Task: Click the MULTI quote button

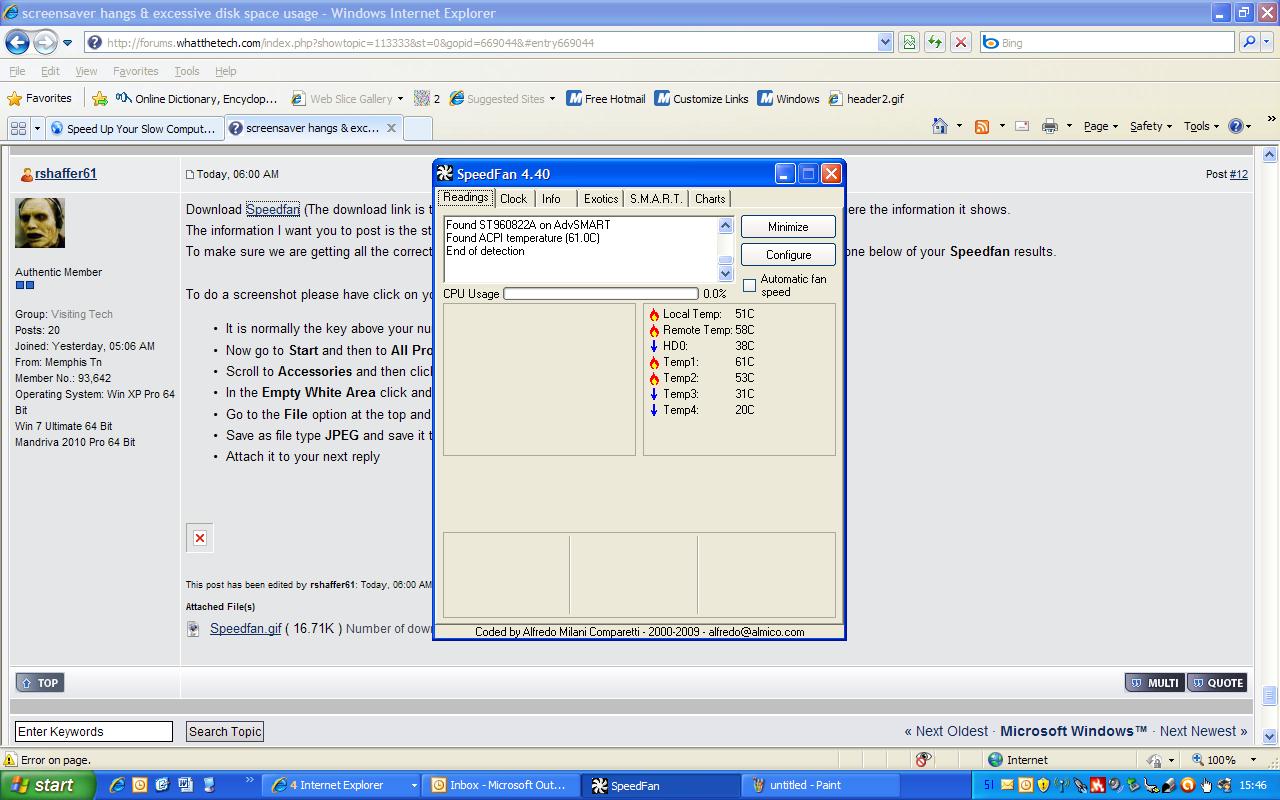Action: pyautogui.click(x=1154, y=683)
